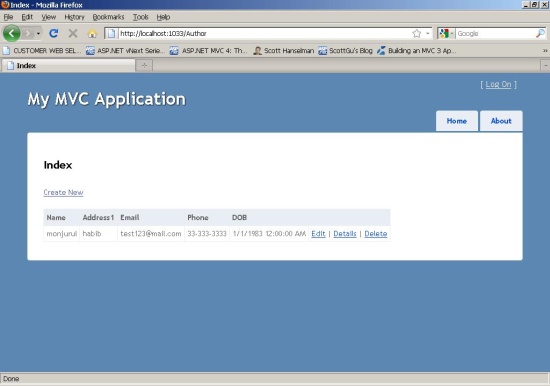Open the Tools menu
This screenshot has width=550, height=386.
tap(140, 17)
